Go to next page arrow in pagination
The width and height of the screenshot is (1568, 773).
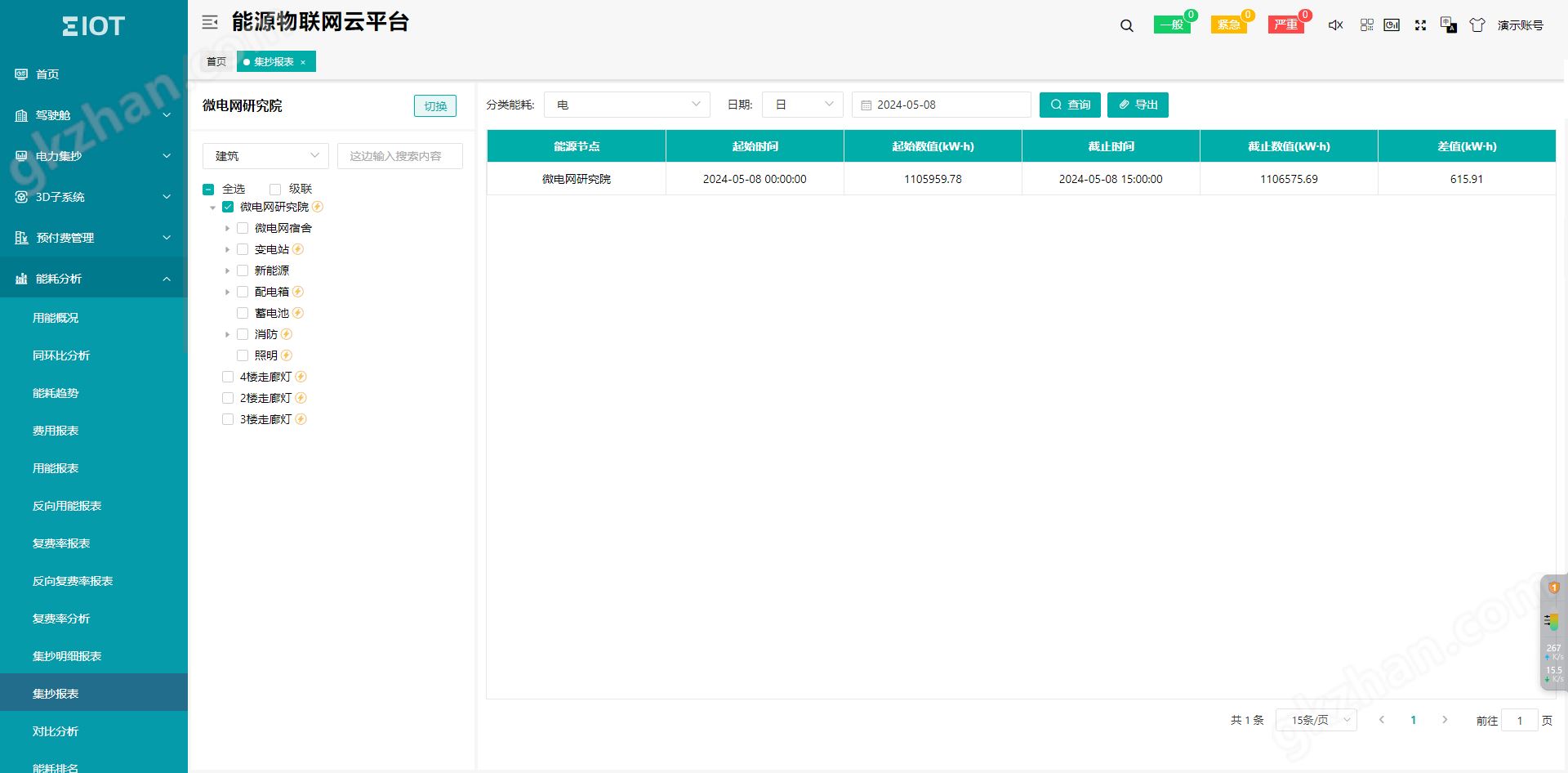pos(1445,720)
